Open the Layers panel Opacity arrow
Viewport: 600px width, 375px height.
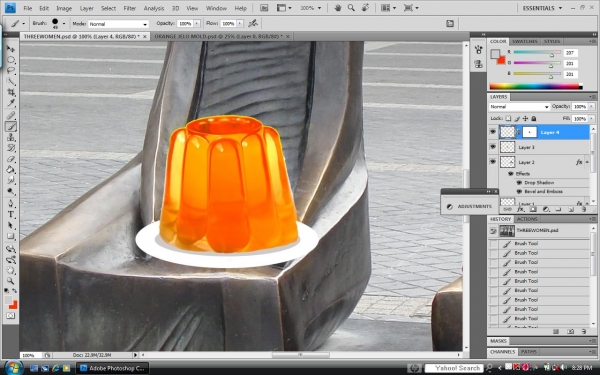592,107
